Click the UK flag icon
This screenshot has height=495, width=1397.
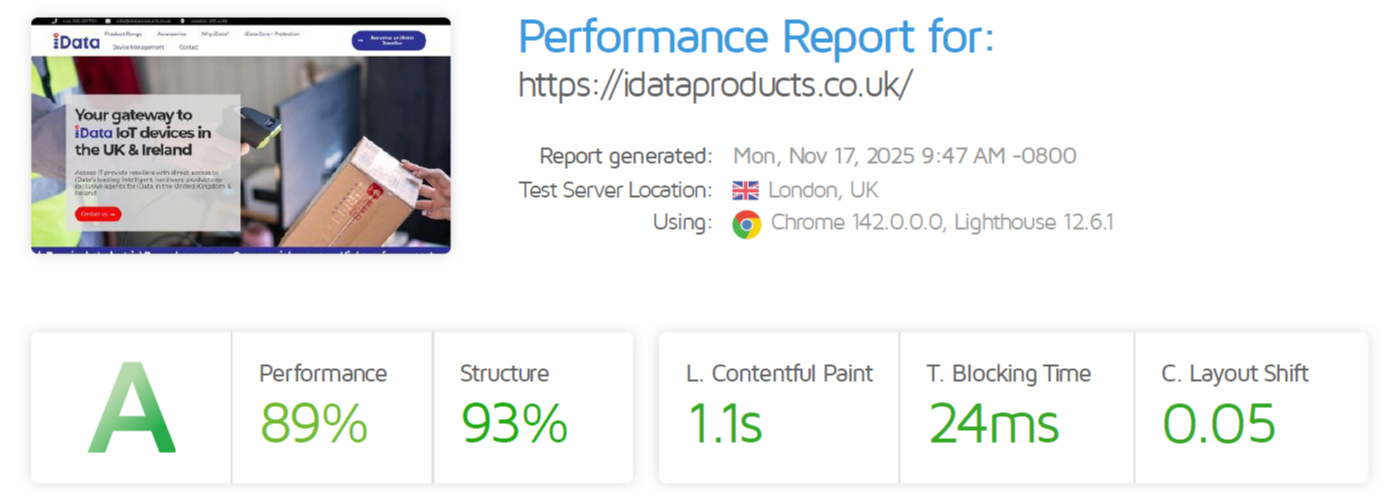tap(745, 190)
